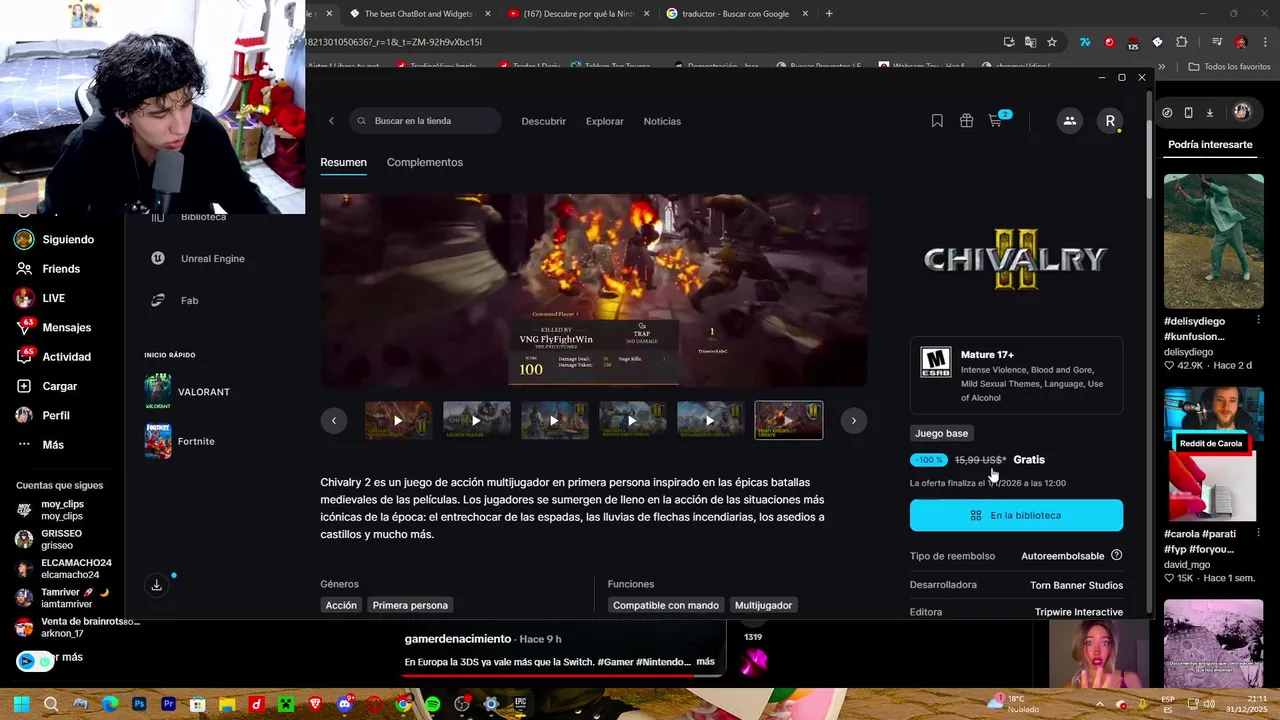
Task: Open Descubrir in Epic store nav
Action: 544,121
